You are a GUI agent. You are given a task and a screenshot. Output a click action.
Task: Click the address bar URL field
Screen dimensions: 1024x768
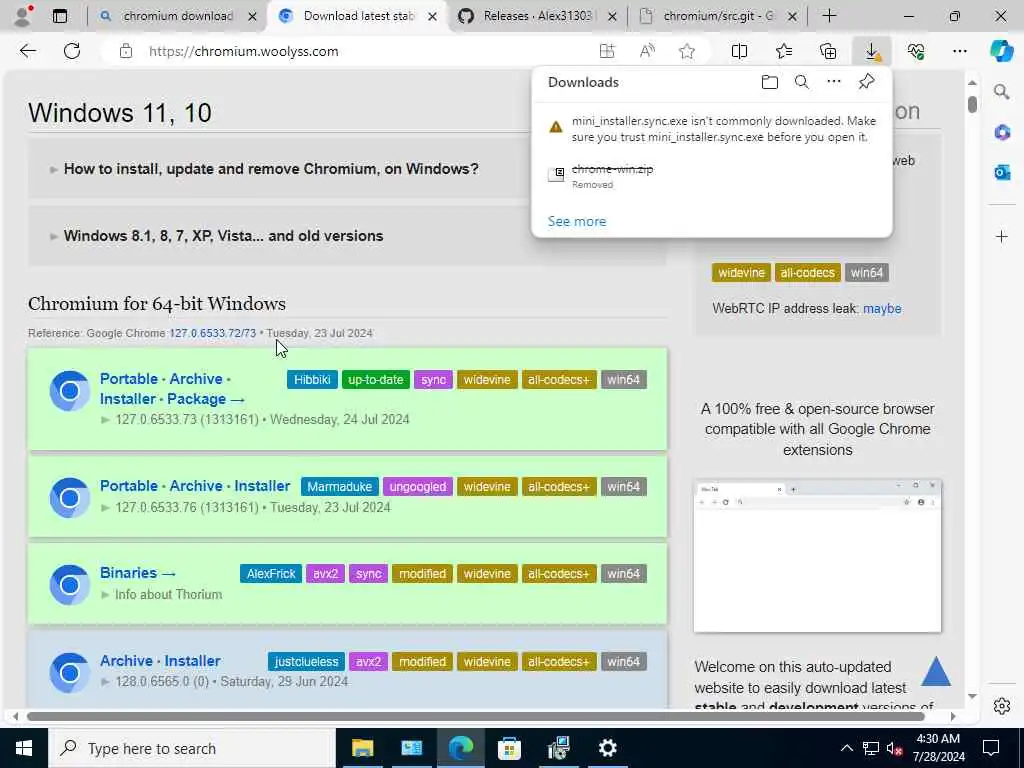click(366, 51)
